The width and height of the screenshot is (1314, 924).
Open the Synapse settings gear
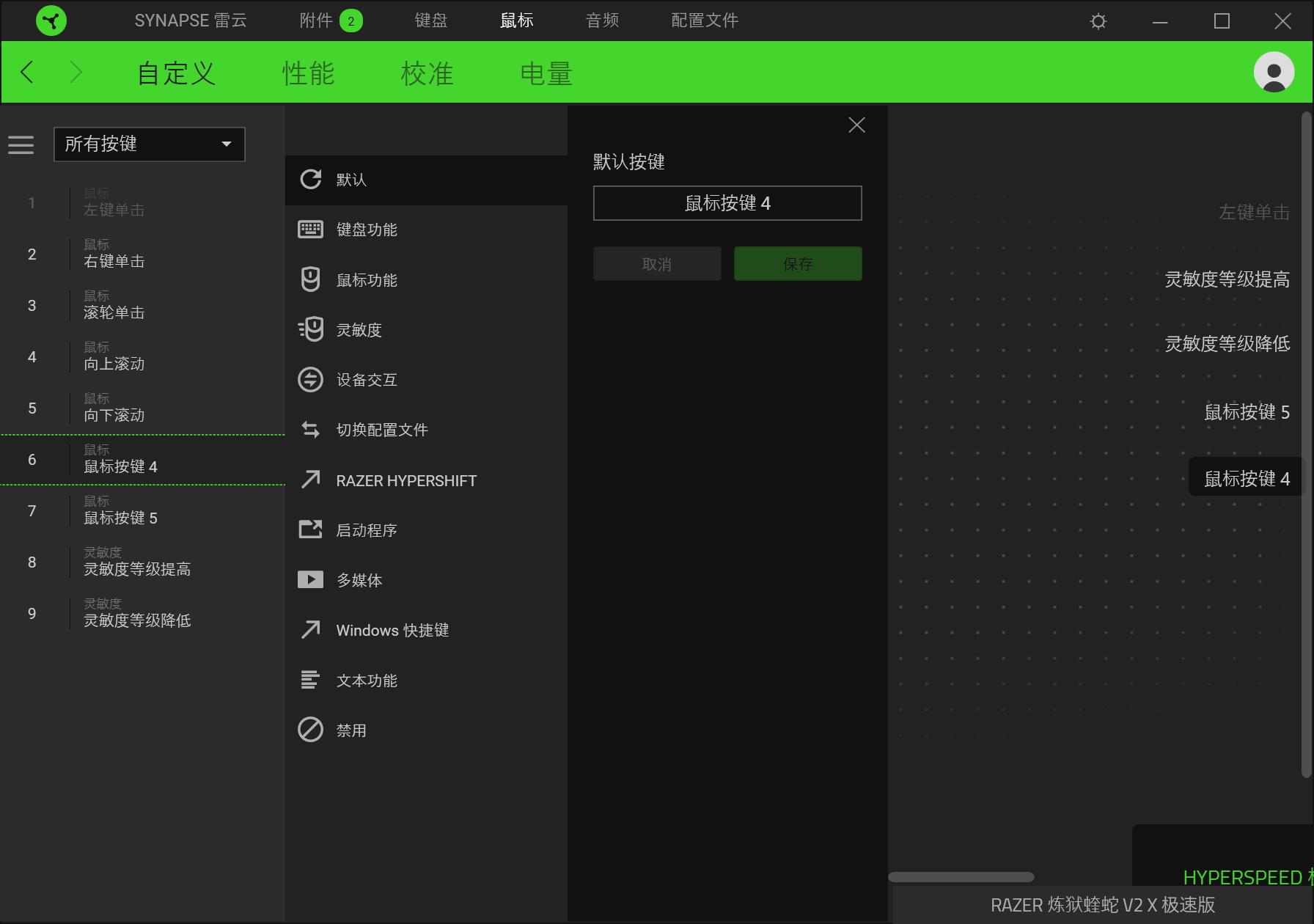pyautogui.click(x=1098, y=21)
